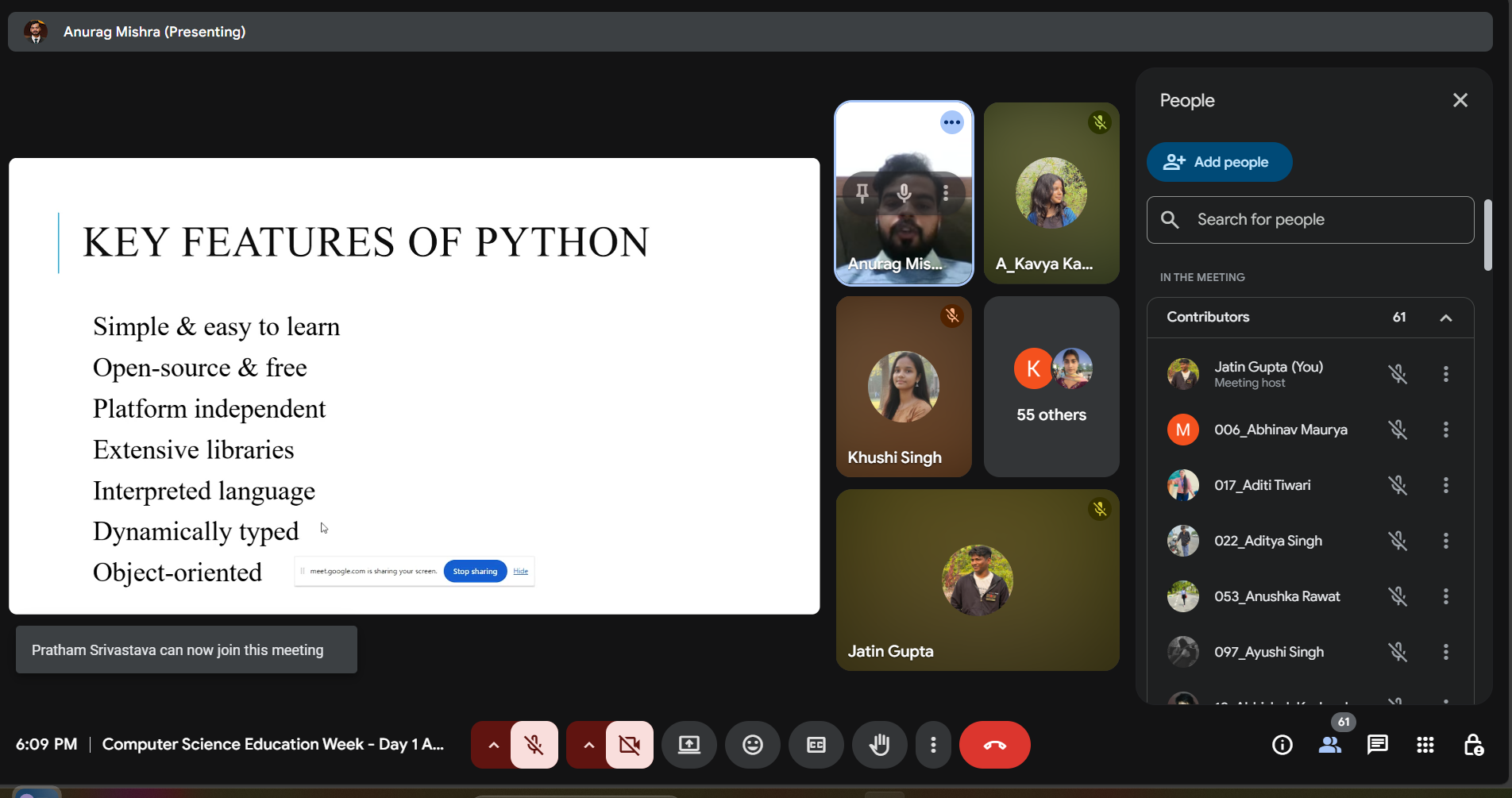Mute 006_Abhinav Maurya in the list
The width and height of the screenshot is (1512, 798).
pos(1398,430)
